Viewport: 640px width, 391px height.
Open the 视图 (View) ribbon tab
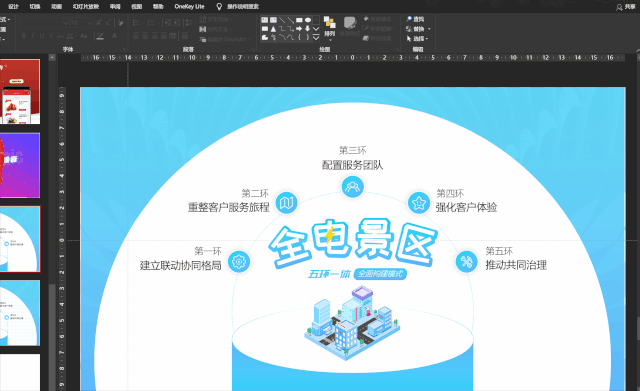tap(136, 6)
